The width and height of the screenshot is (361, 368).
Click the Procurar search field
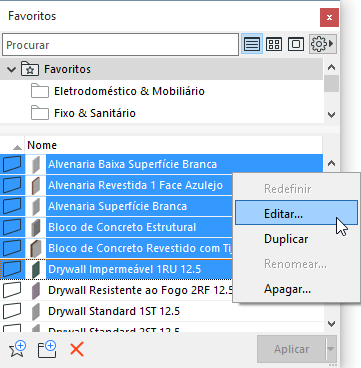(120, 45)
